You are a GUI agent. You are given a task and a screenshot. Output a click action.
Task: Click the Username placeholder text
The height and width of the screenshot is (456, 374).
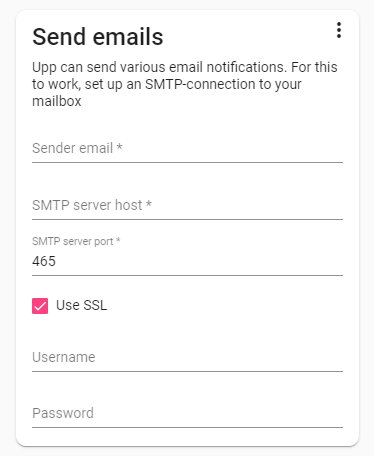pos(64,357)
